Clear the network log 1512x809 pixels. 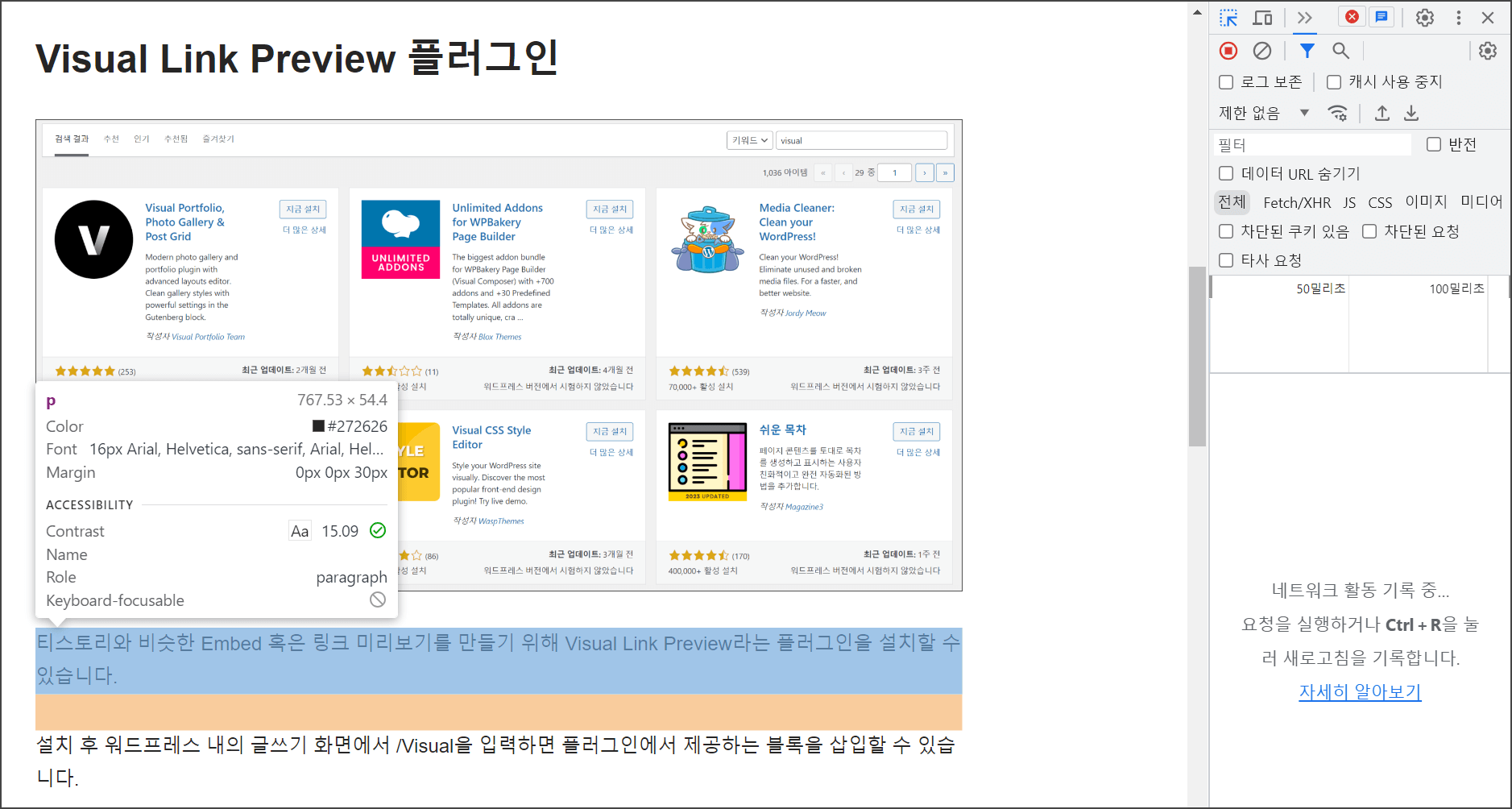tap(1262, 51)
